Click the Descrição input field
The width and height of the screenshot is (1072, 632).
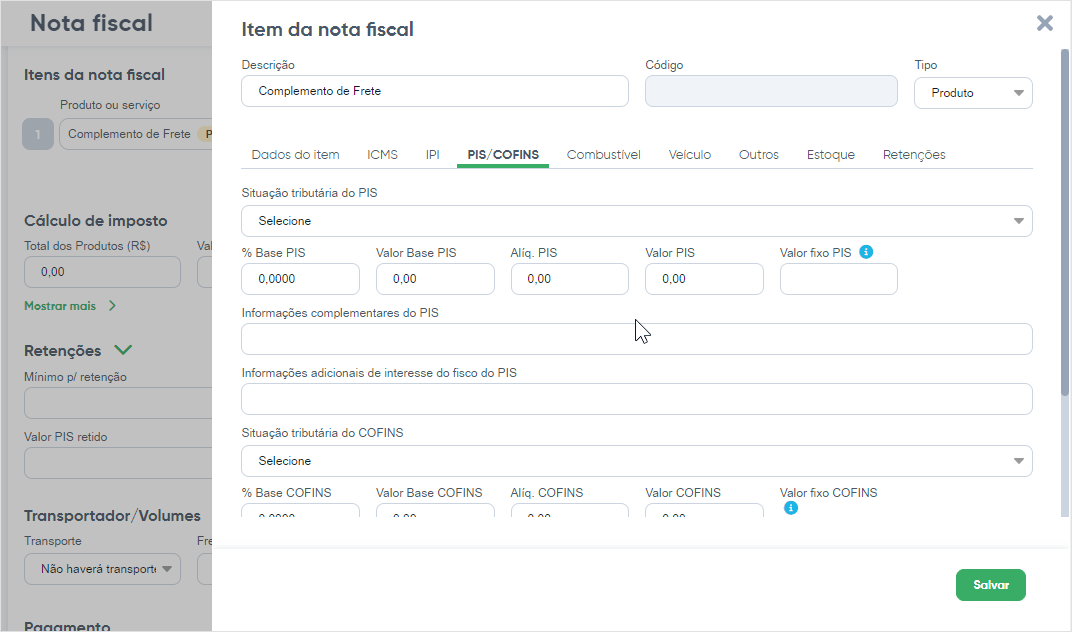(x=434, y=91)
